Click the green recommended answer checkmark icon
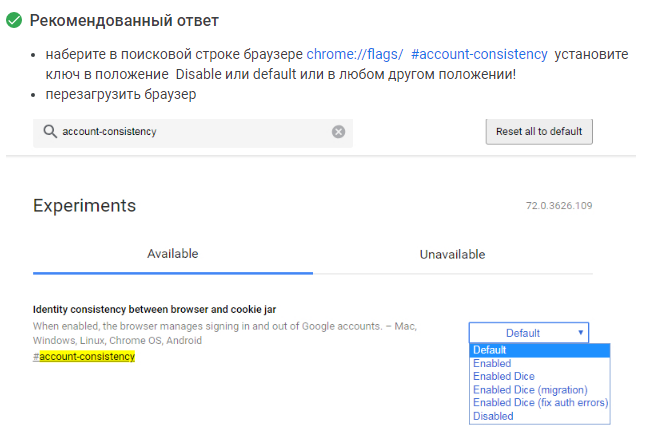 [x=14, y=20]
